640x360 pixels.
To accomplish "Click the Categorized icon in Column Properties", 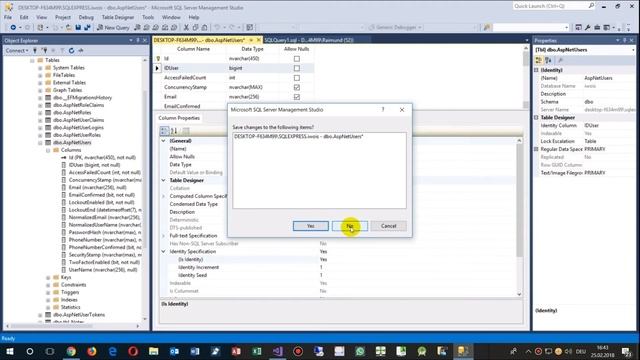I will [x=164, y=131].
